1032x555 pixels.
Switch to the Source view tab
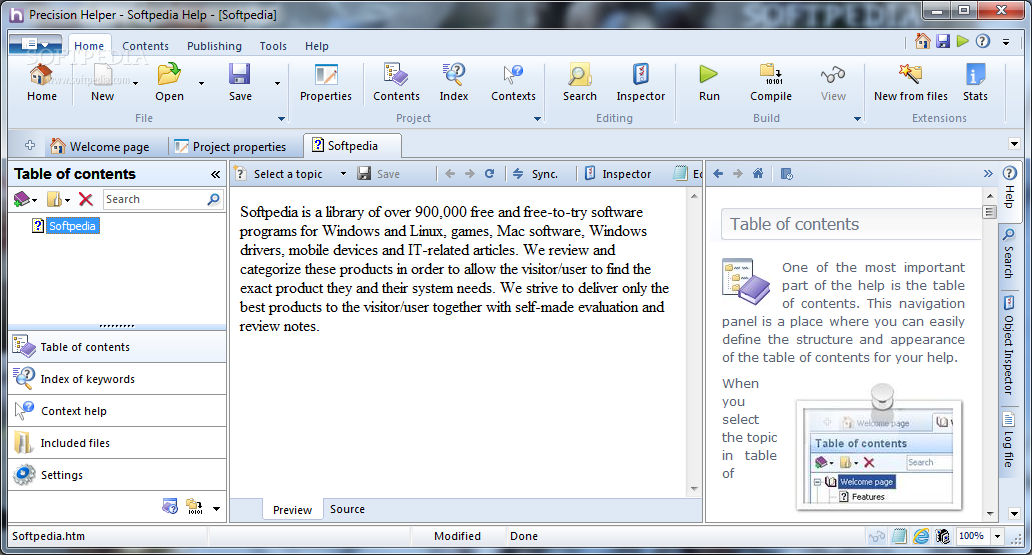point(347,509)
